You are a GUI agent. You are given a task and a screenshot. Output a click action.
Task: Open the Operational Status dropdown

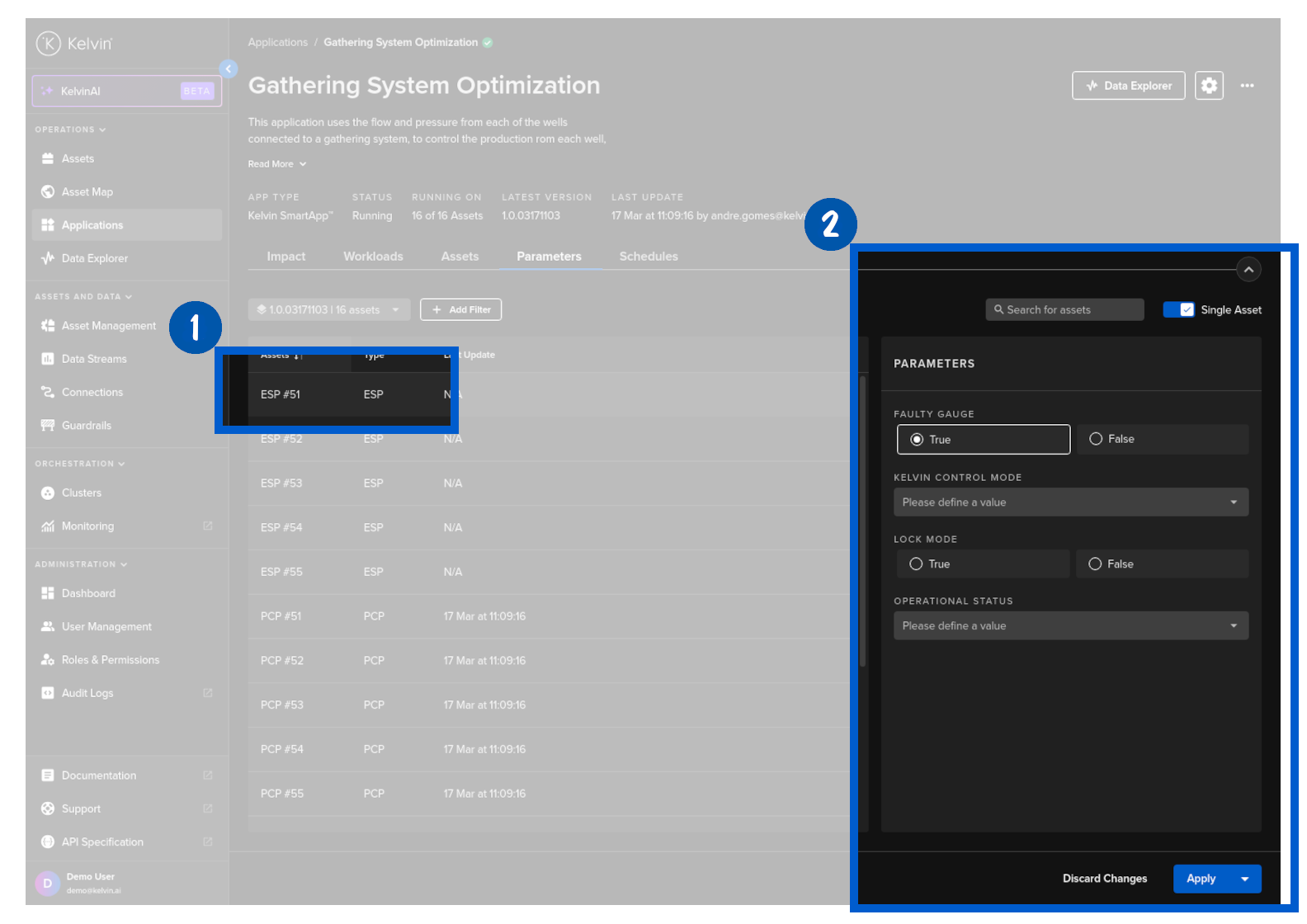pyautogui.click(x=1070, y=626)
